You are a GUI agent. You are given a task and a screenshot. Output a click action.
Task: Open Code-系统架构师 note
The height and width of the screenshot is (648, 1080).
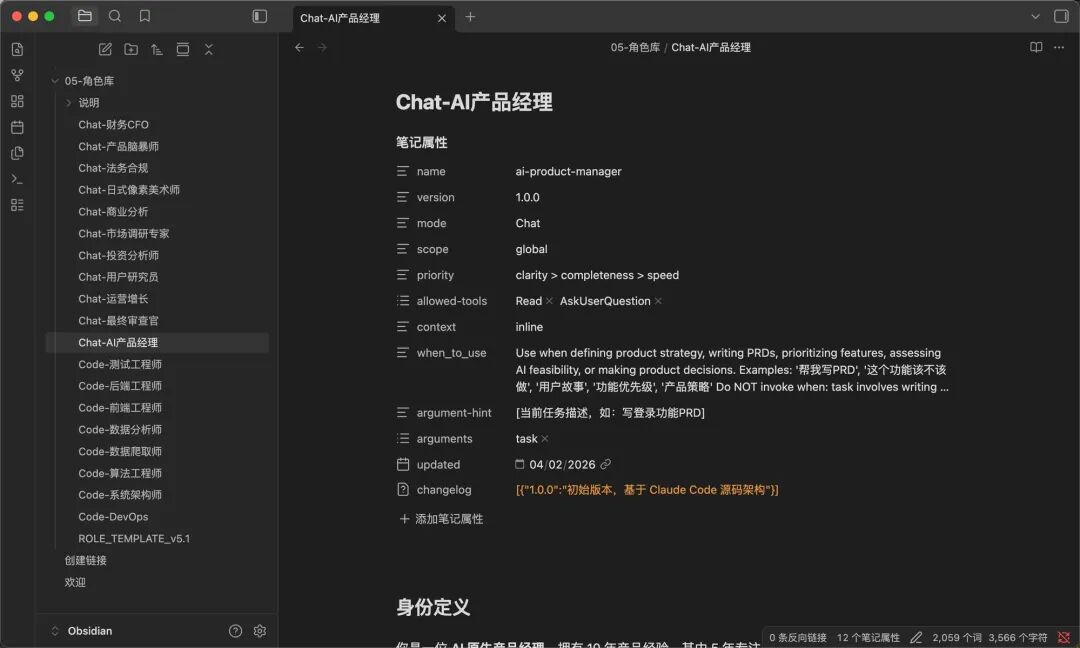click(x=120, y=495)
